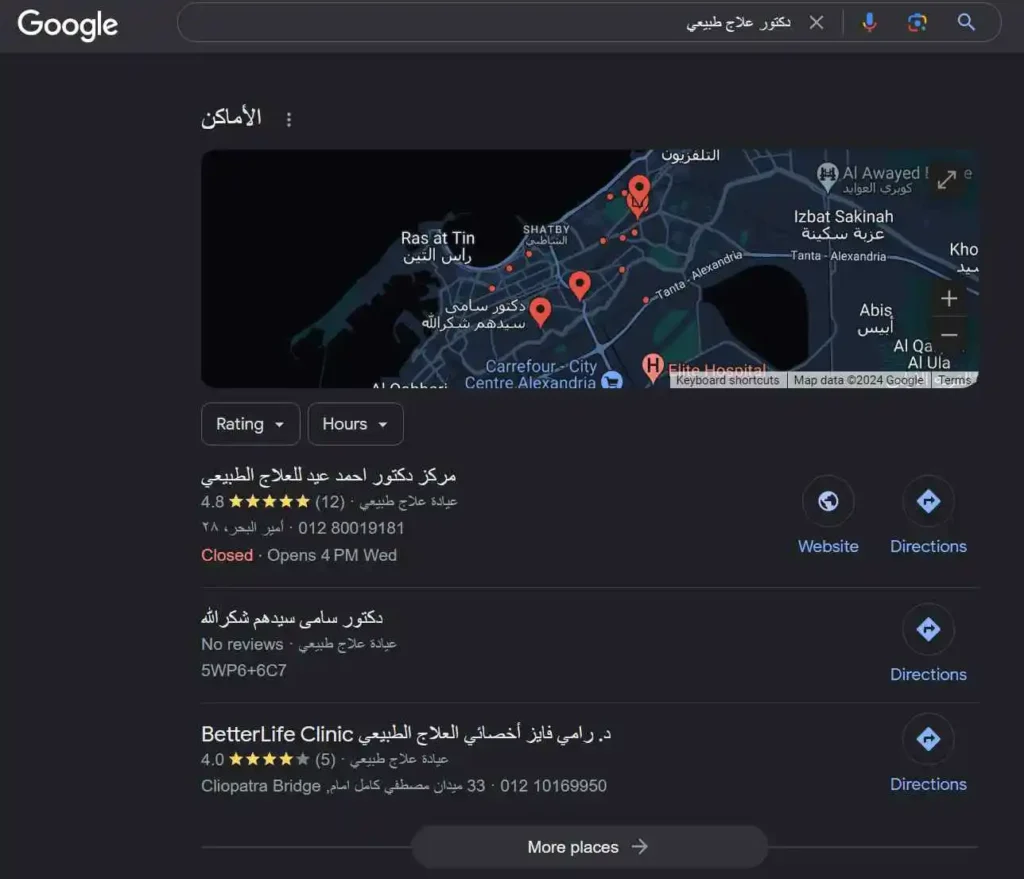Click Directions icon for دكتور سامى سيدهم
The height and width of the screenshot is (879, 1024).
928,629
